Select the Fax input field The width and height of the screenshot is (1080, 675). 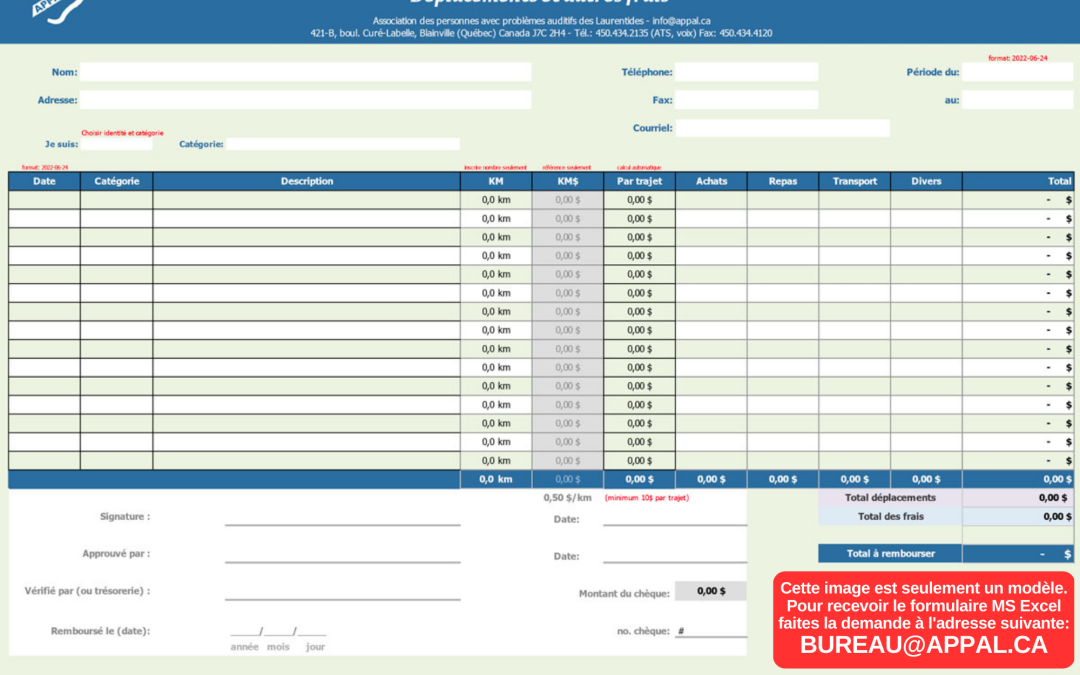click(746, 100)
